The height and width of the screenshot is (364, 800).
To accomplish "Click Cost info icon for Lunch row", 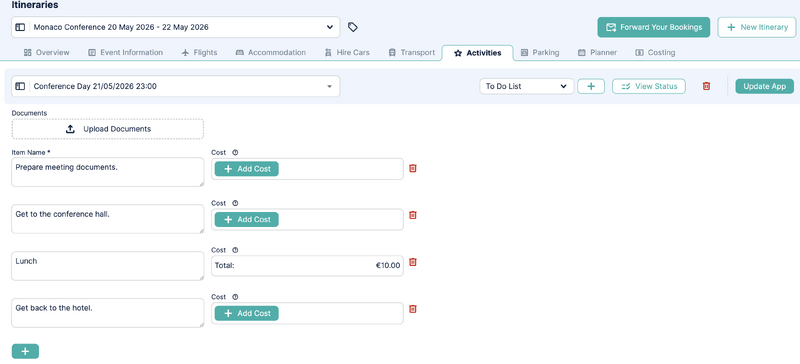I will (x=235, y=250).
